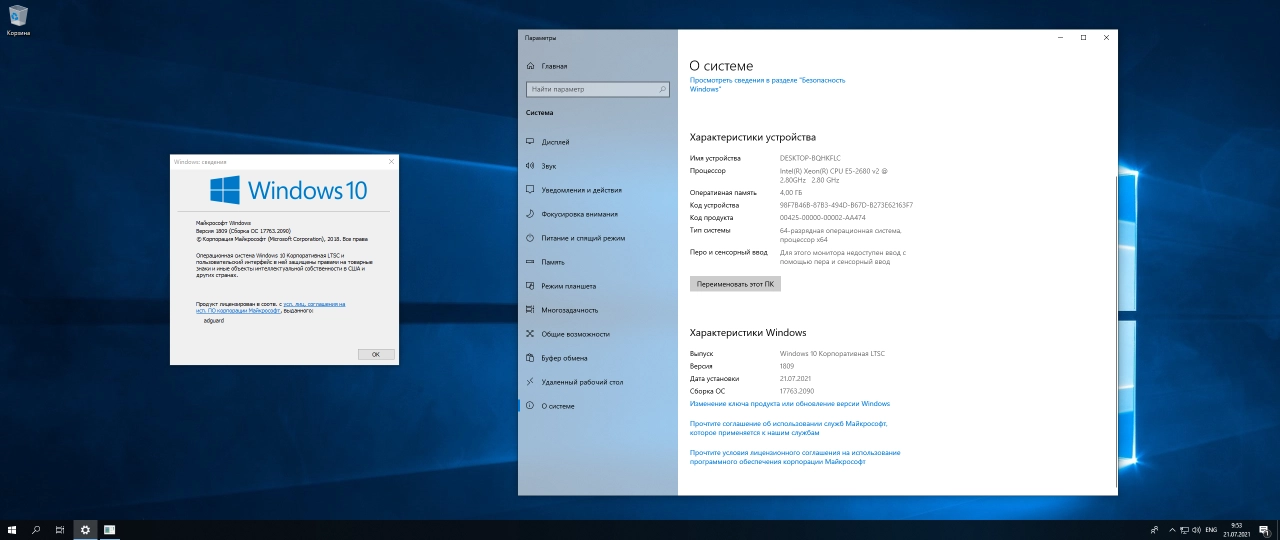Open the Action Center notifications icon
Image resolution: width=1280 pixels, height=540 pixels.
1263,529
